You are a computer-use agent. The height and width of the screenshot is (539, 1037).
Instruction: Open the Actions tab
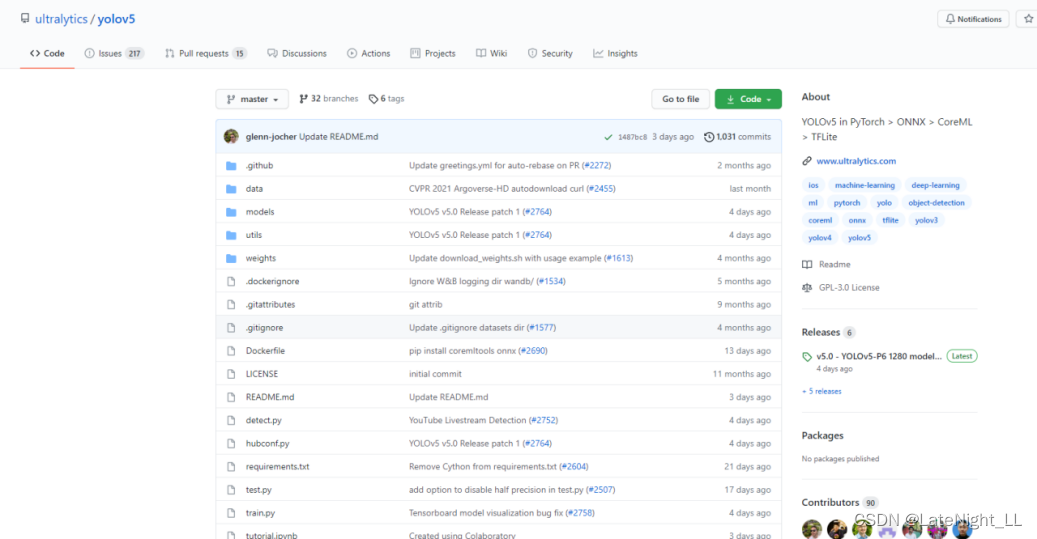click(368, 54)
